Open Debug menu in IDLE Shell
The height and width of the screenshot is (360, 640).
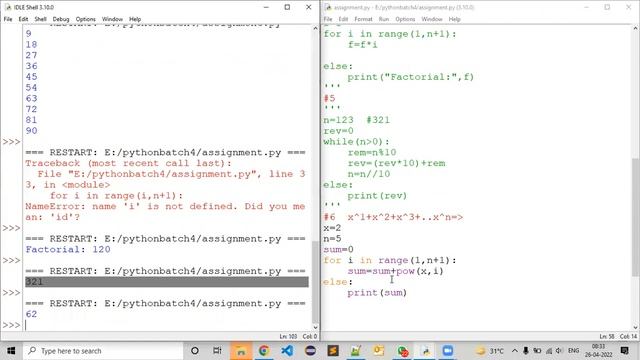[x=61, y=19]
